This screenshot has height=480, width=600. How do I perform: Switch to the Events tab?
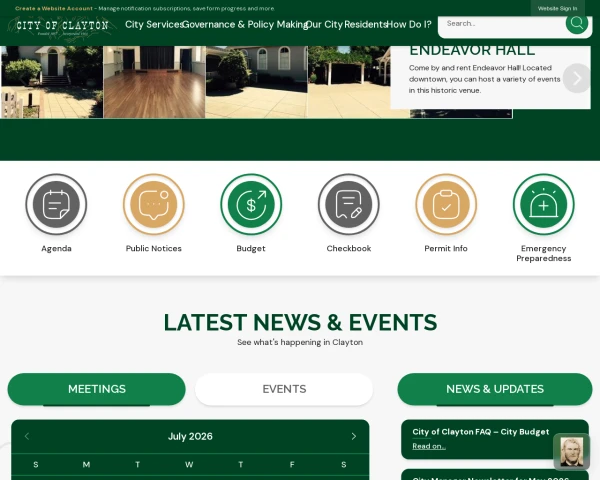[x=284, y=389]
